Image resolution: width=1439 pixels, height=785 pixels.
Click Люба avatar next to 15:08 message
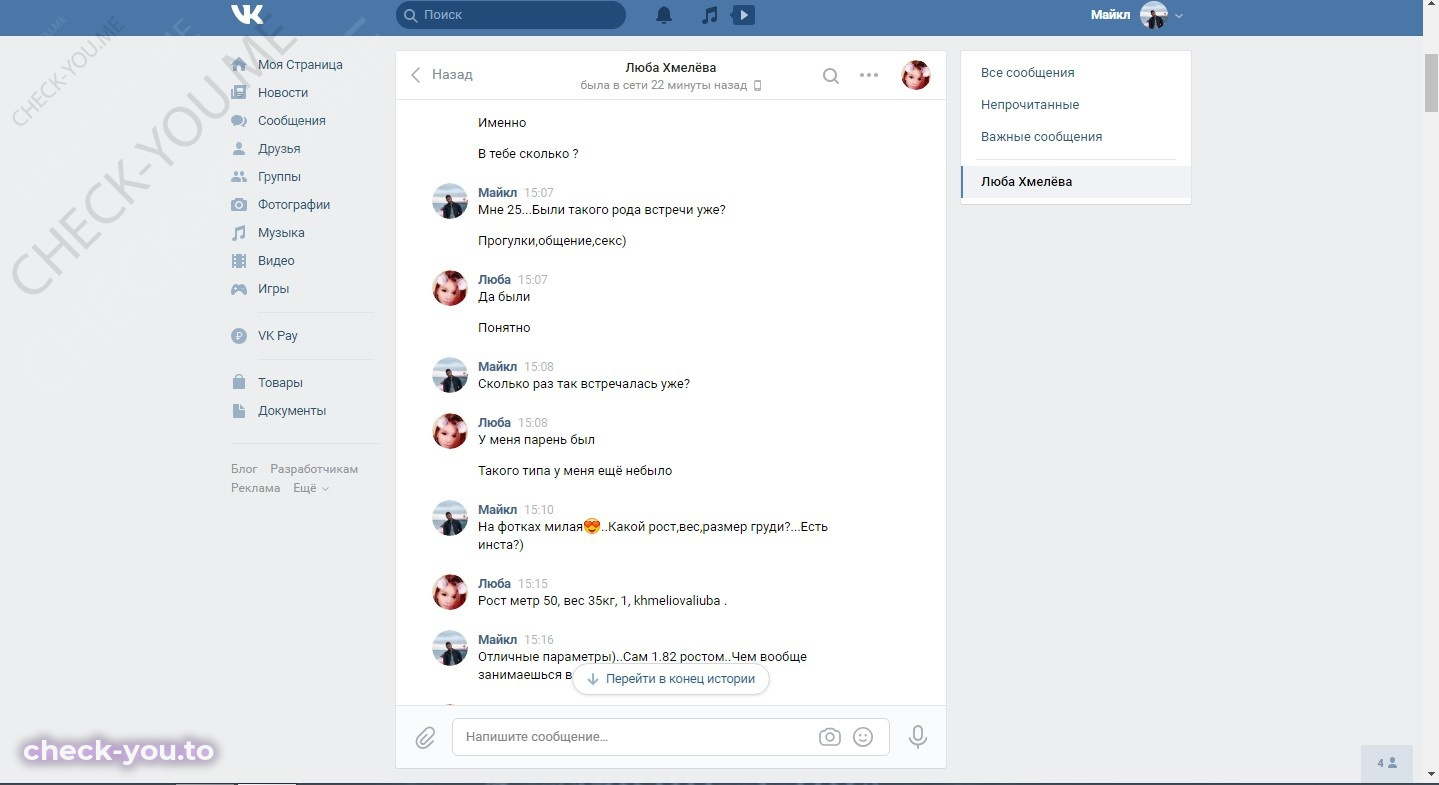click(x=450, y=431)
